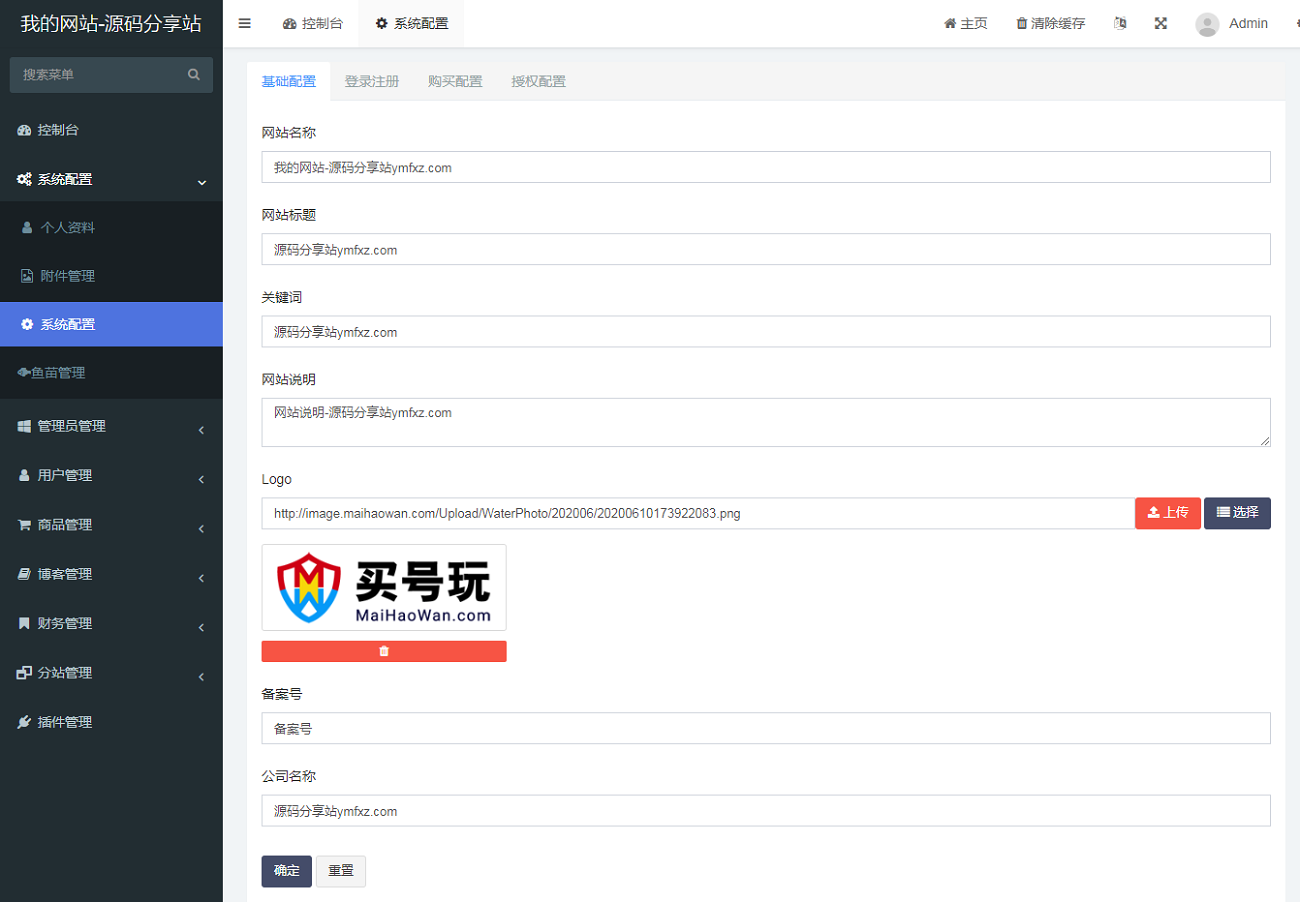Click the 重置 reset button
This screenshot has height=902, width=1300.
[341, 871]
